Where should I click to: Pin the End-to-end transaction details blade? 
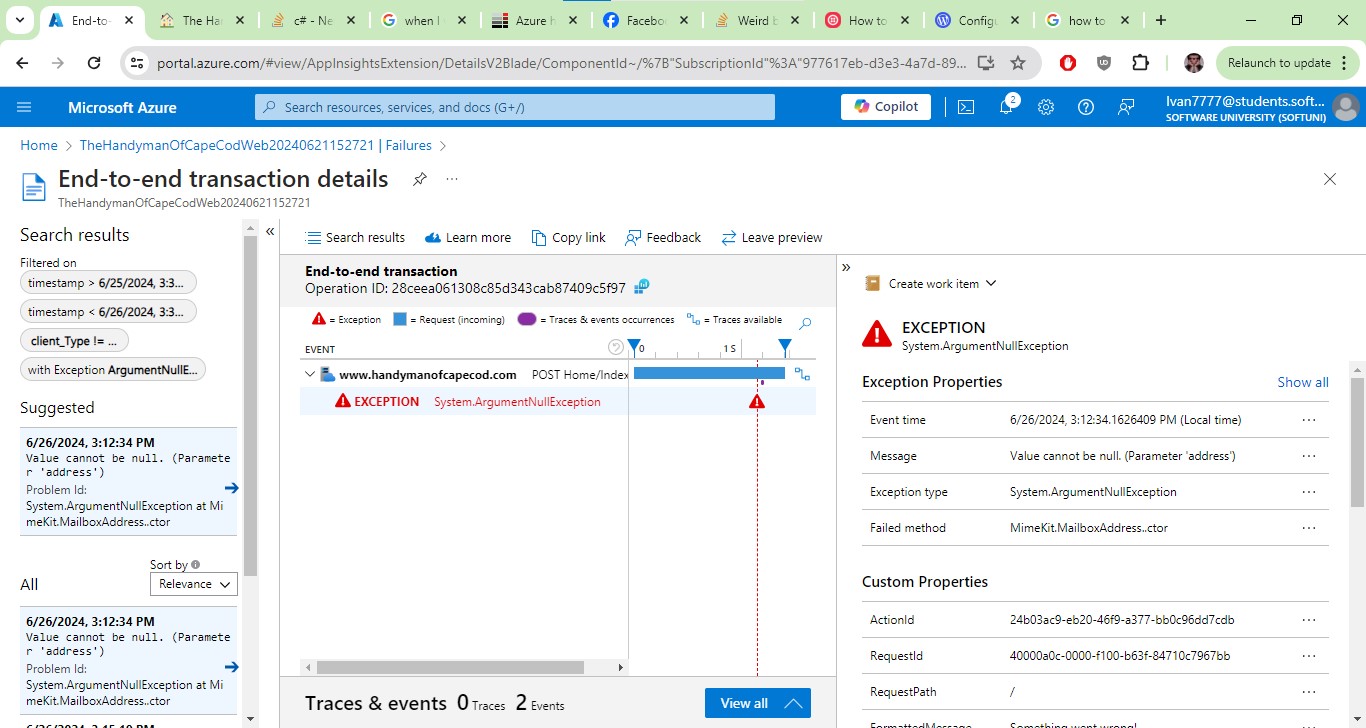pos(420,179)
